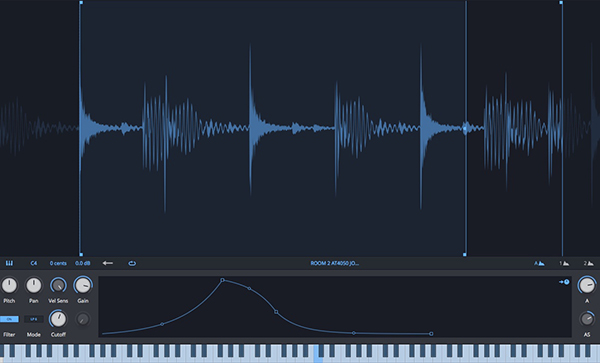Screen dimensions: 600x363
Task: Click the envelope peak node
Action: tap(222, 280)
